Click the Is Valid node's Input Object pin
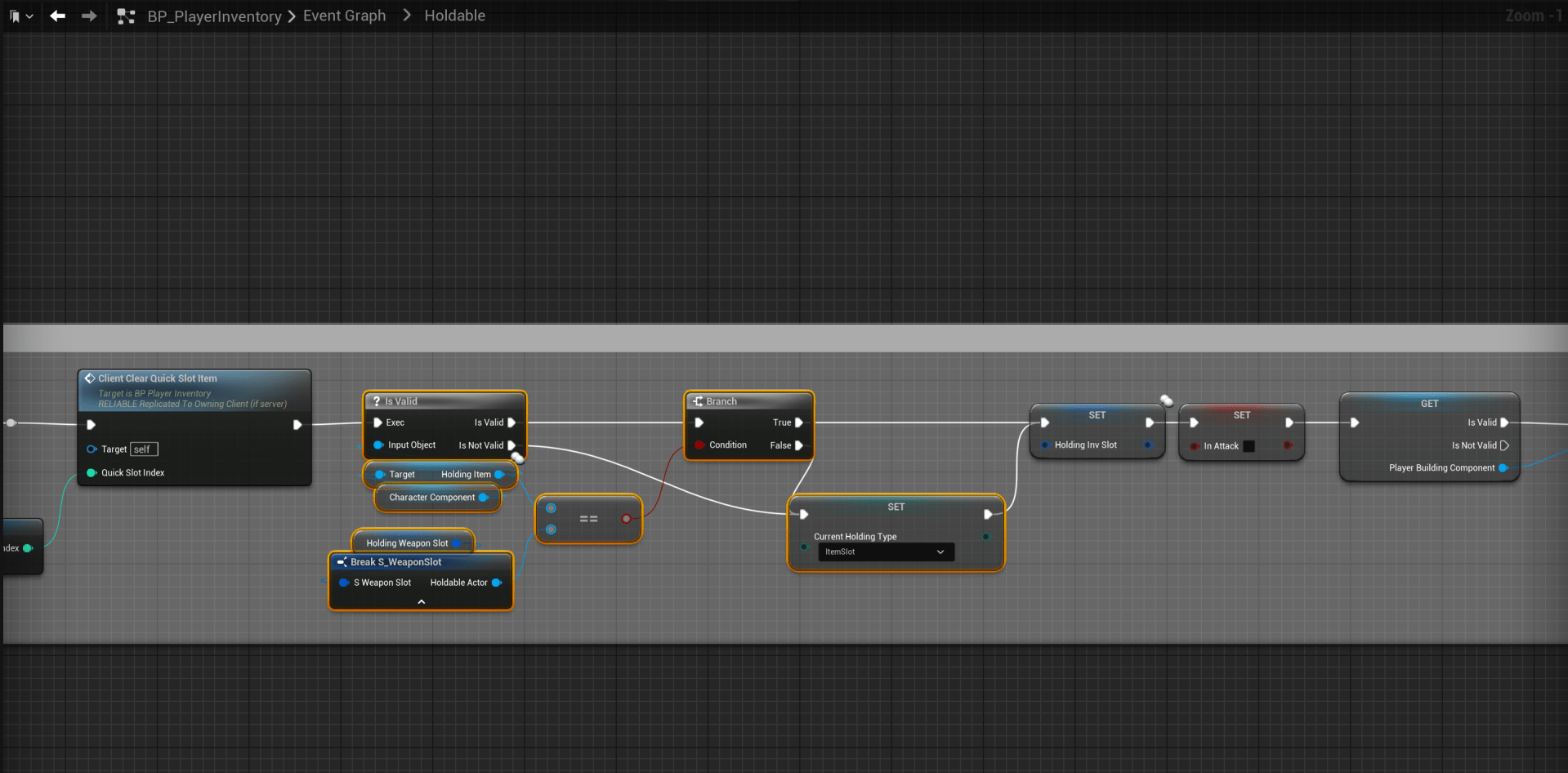 pyautogui.click(x=378, y=445)
